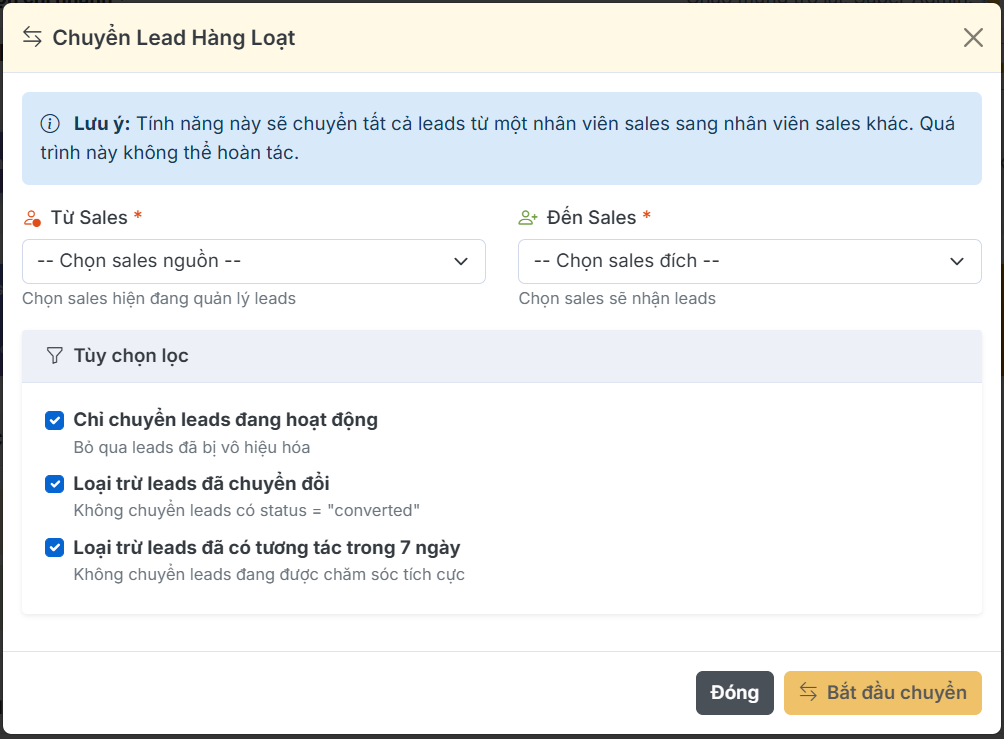Close the Chuyển Lead Hàng Loạt dialog
Image resolution: width=1004 pixels, height=739 pixels.
[973, 38]
